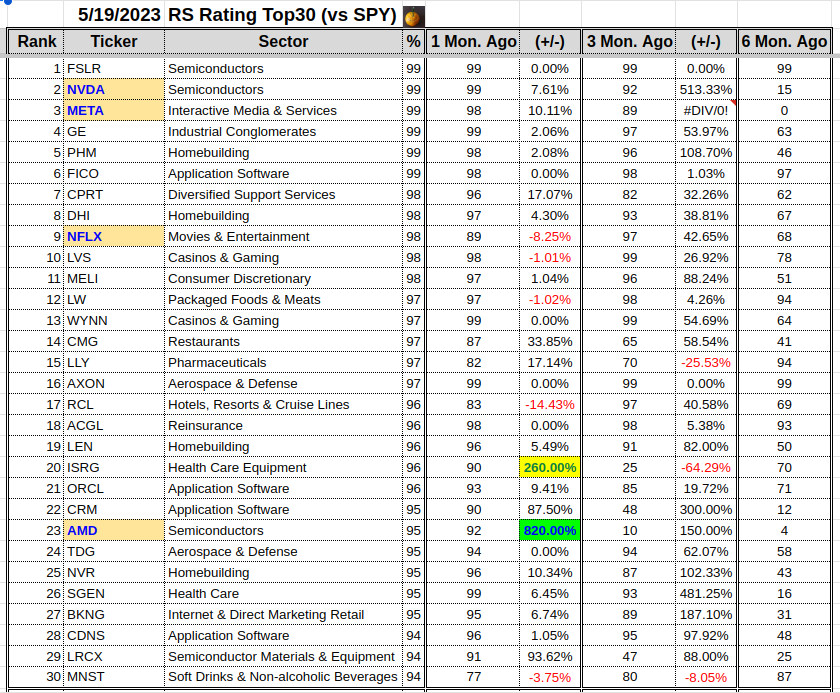Select 108.70% cell in PHM row

(706, 153)
